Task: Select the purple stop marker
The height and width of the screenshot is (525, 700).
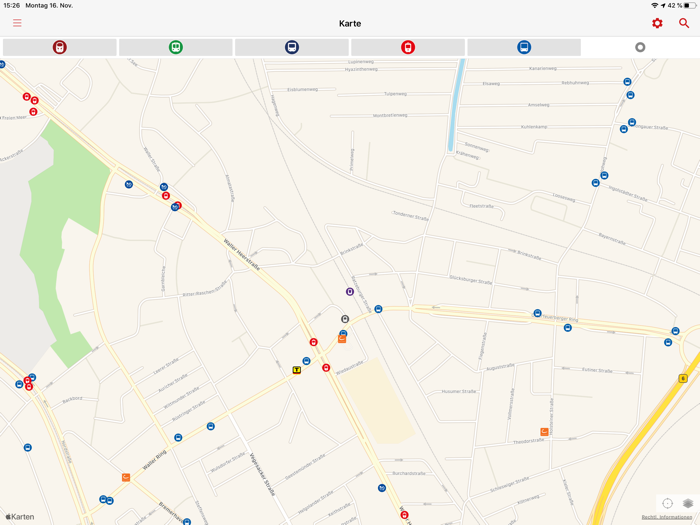Action: 350,292
